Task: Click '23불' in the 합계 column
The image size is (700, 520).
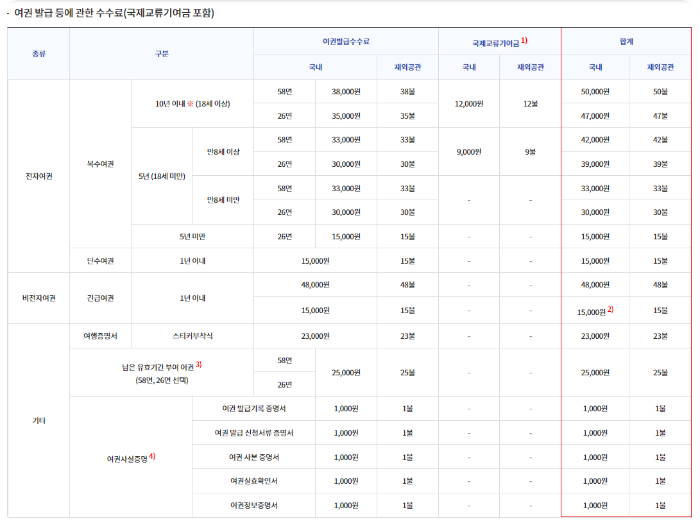Action: pos(660,336)
